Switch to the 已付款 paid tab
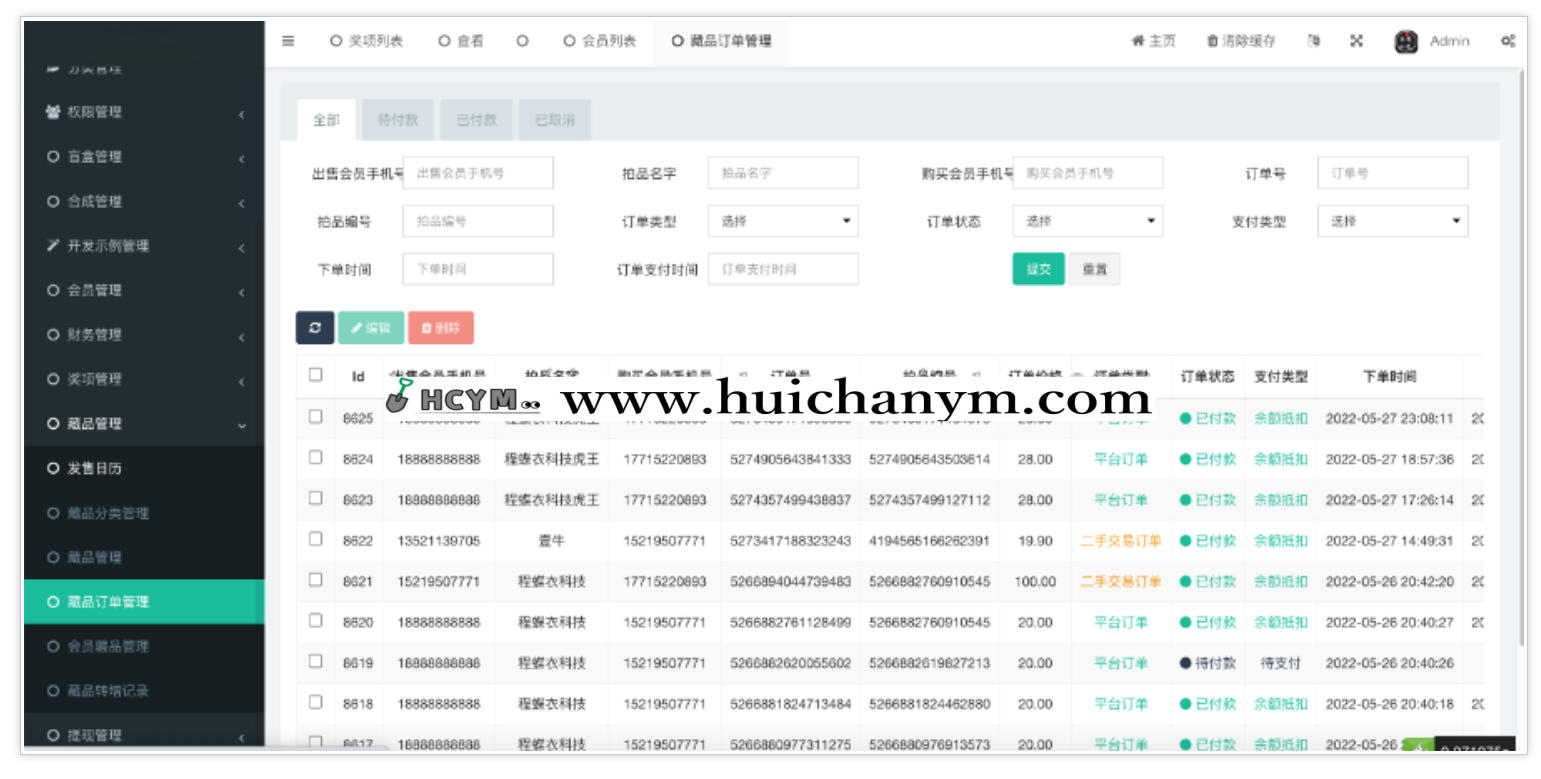 coord(477,118)
